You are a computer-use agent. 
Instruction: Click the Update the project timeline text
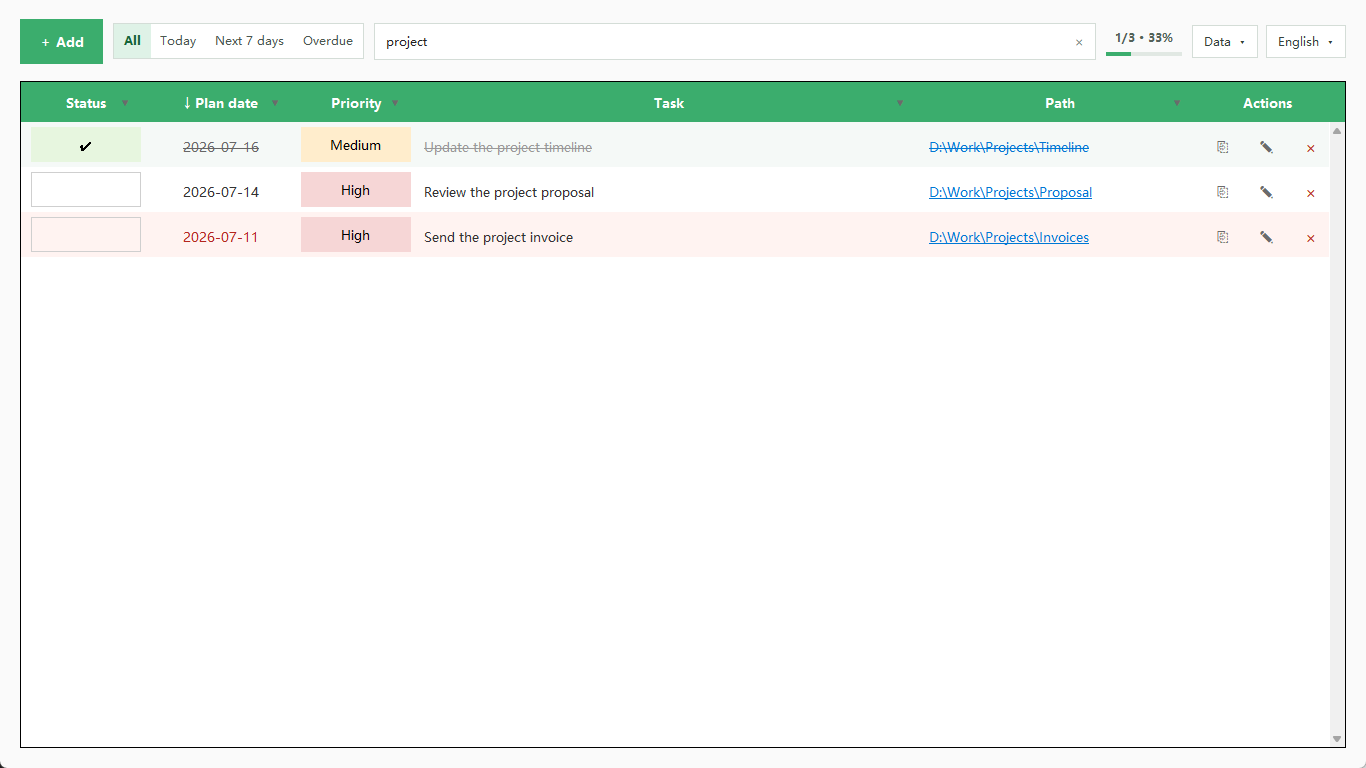pyautogui.click(x=508, y=147)
